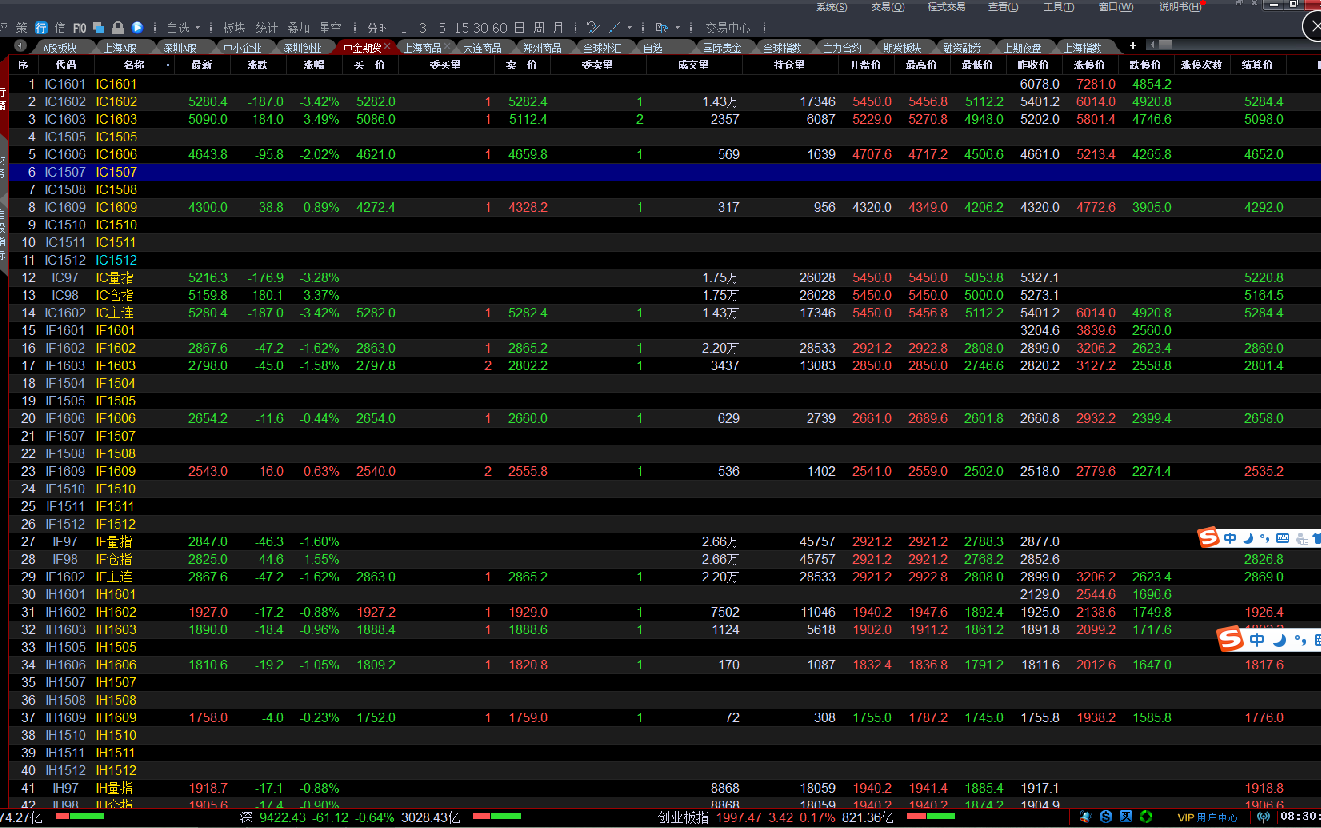Click the Sogou S input method icon

1210,538
